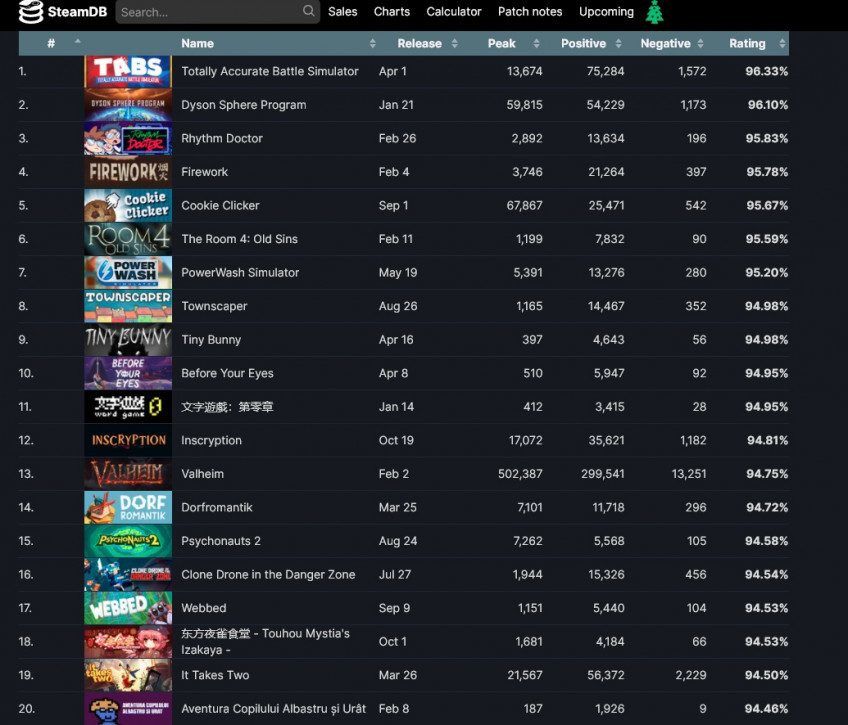Screen dimensions: 848x725
Task: Sort table by Release date column
Action: (420, 43)
